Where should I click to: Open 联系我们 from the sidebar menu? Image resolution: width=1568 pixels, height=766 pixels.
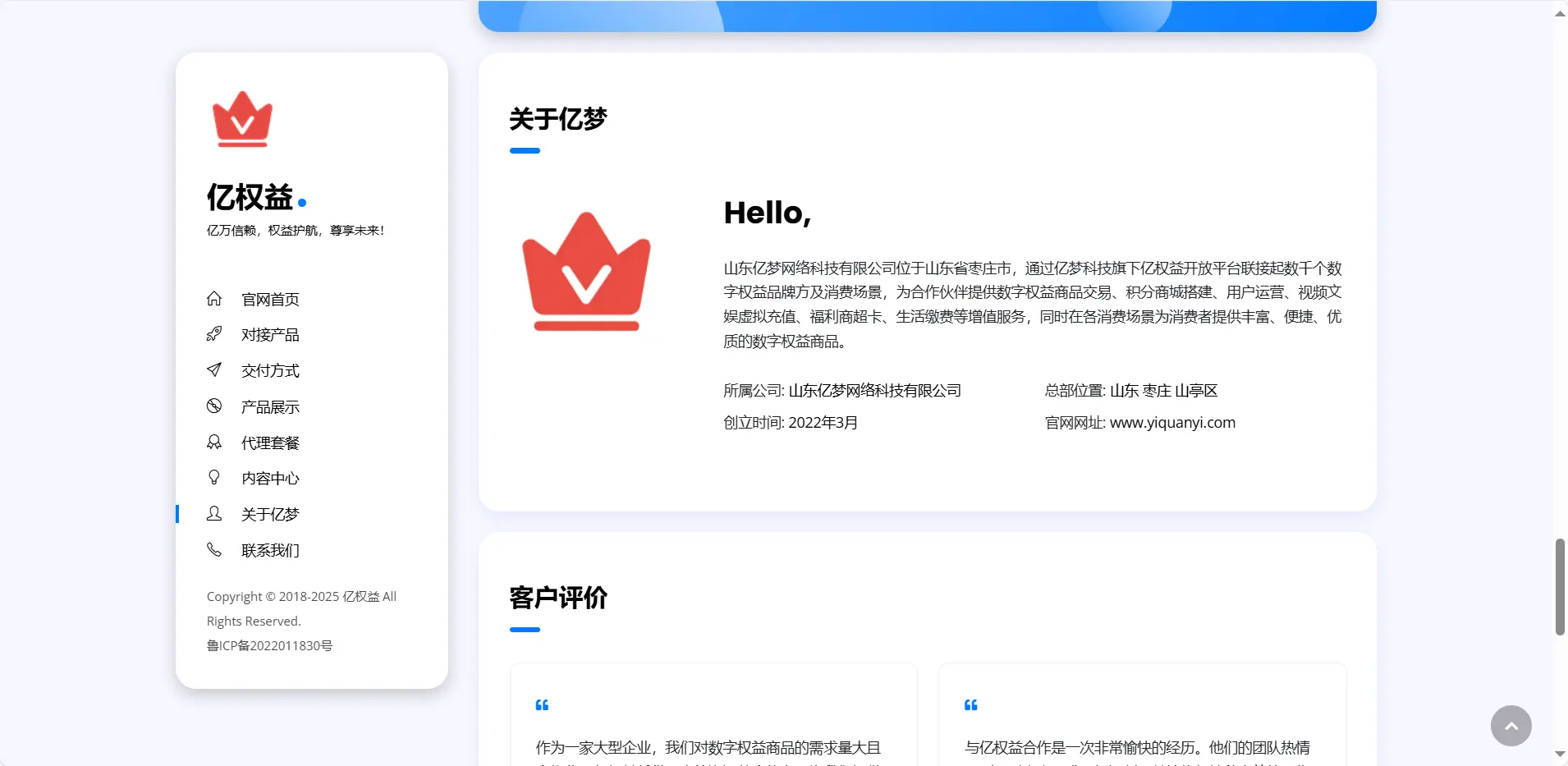point(270,550)
